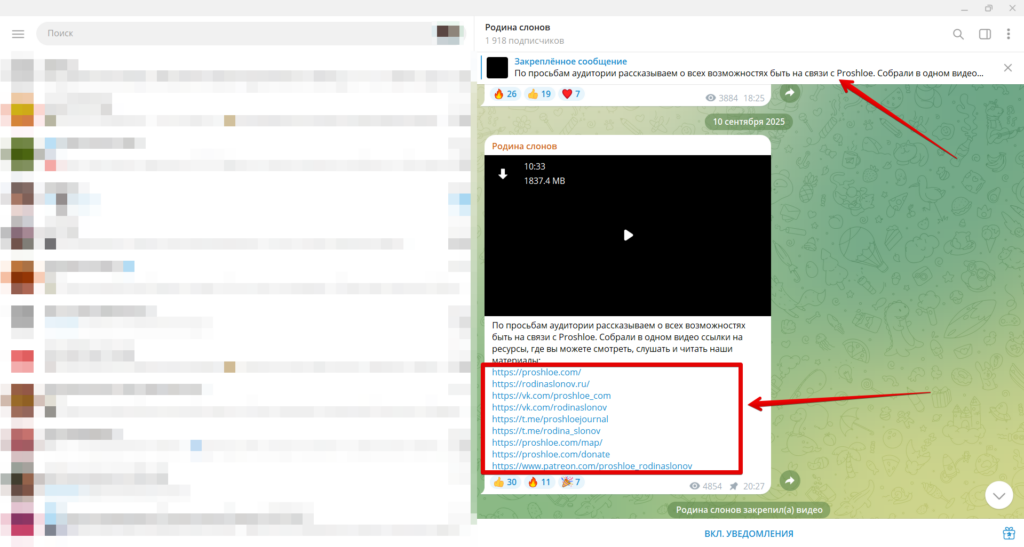The width and height of the screenshot is (1024, 547).
Task: Click the heart reaction with 7
Action: click(x=571, y=94)
